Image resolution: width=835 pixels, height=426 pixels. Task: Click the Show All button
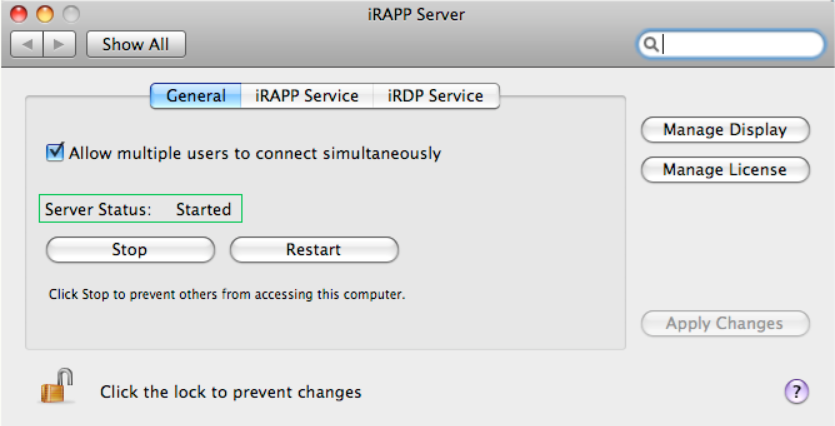pos(136,44)
